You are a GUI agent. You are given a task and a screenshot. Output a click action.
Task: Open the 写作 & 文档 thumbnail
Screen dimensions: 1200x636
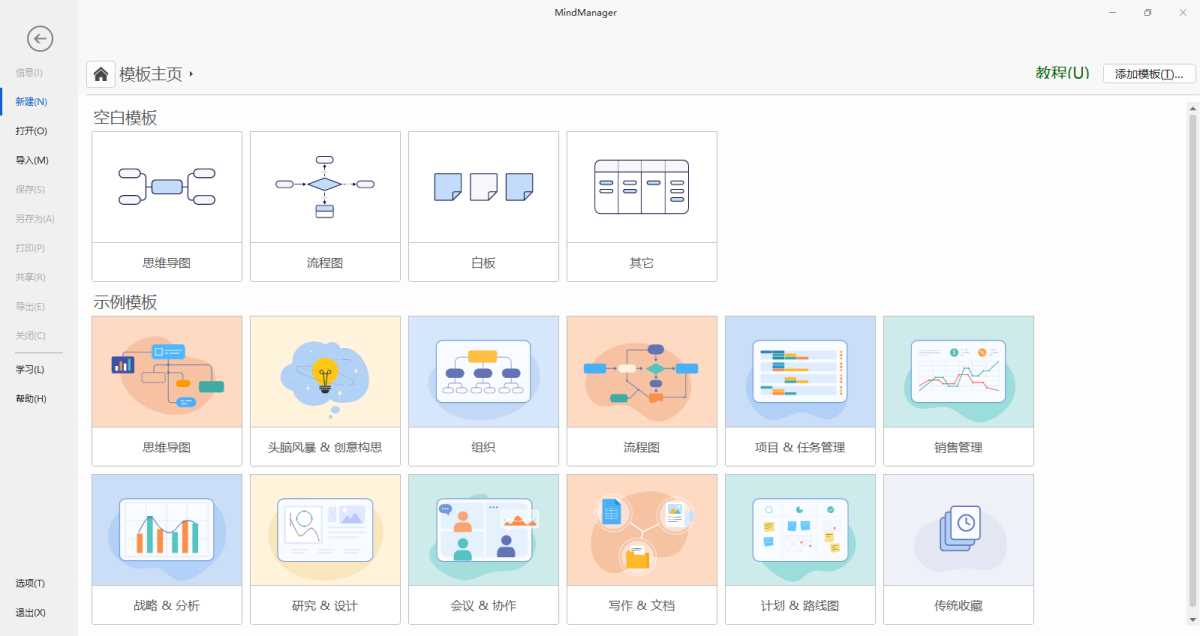point(642,530)
